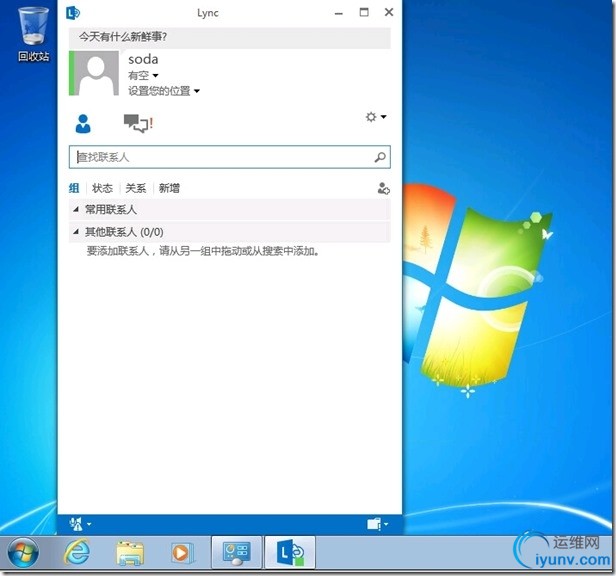Open the call forwarding menu at bottom right
The width and height of the screenshot is (616, 576).
tap(378, 524)
